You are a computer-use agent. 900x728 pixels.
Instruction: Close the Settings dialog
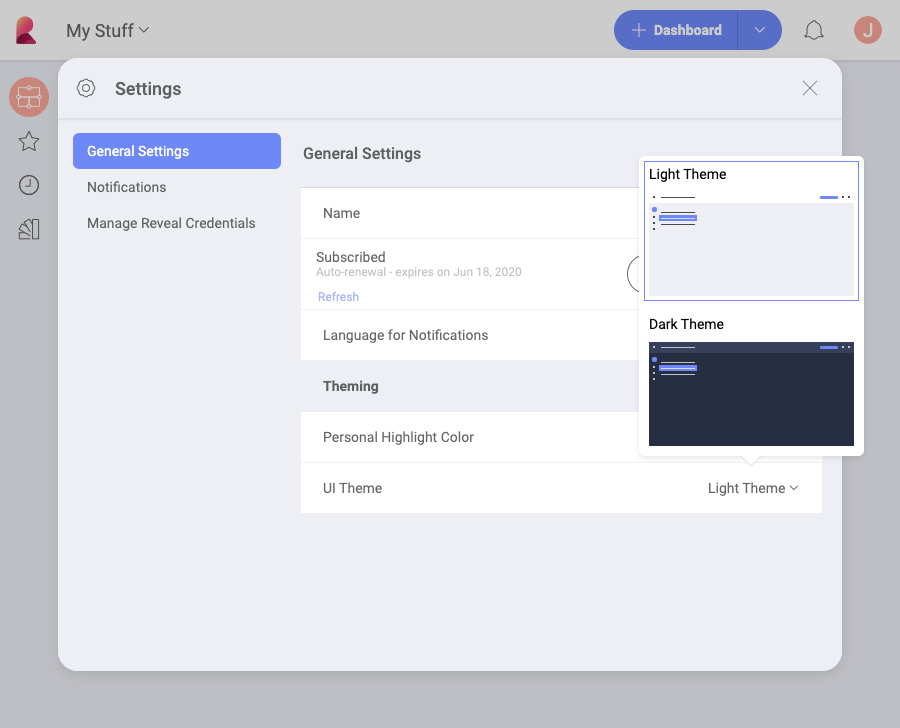click(x=810, y=88)
